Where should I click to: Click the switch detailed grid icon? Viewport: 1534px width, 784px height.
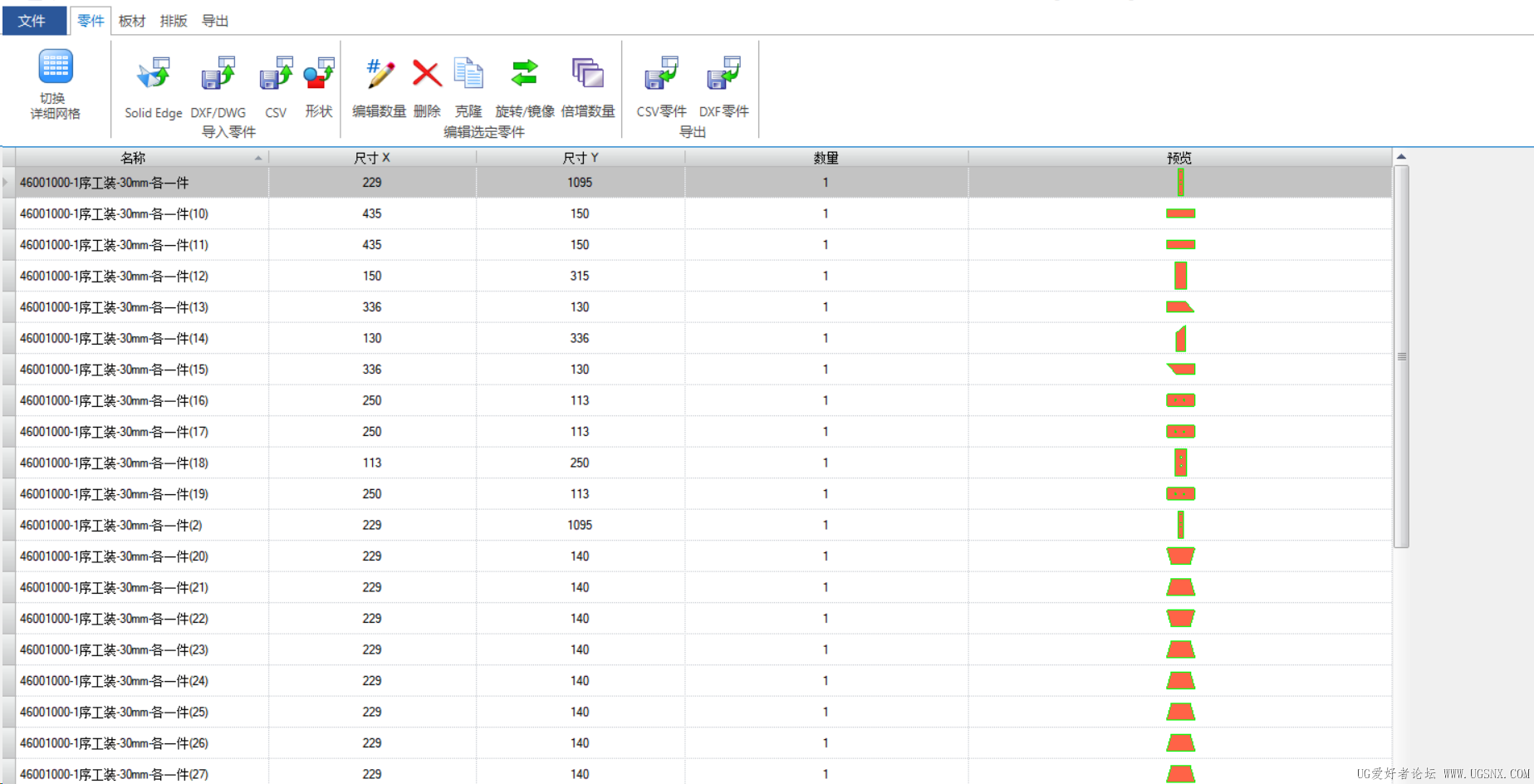pos(56,67)
